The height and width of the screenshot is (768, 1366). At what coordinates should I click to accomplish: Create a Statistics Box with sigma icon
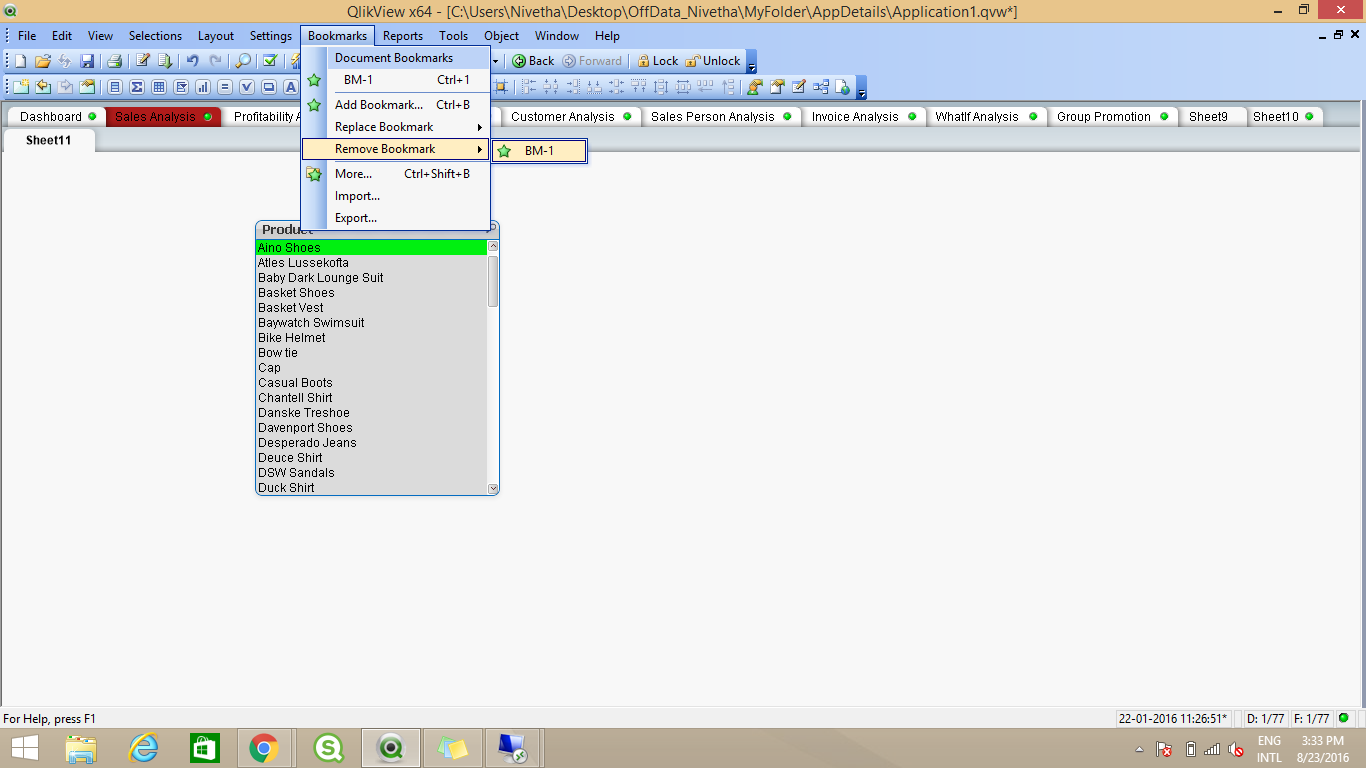(137, 87)
